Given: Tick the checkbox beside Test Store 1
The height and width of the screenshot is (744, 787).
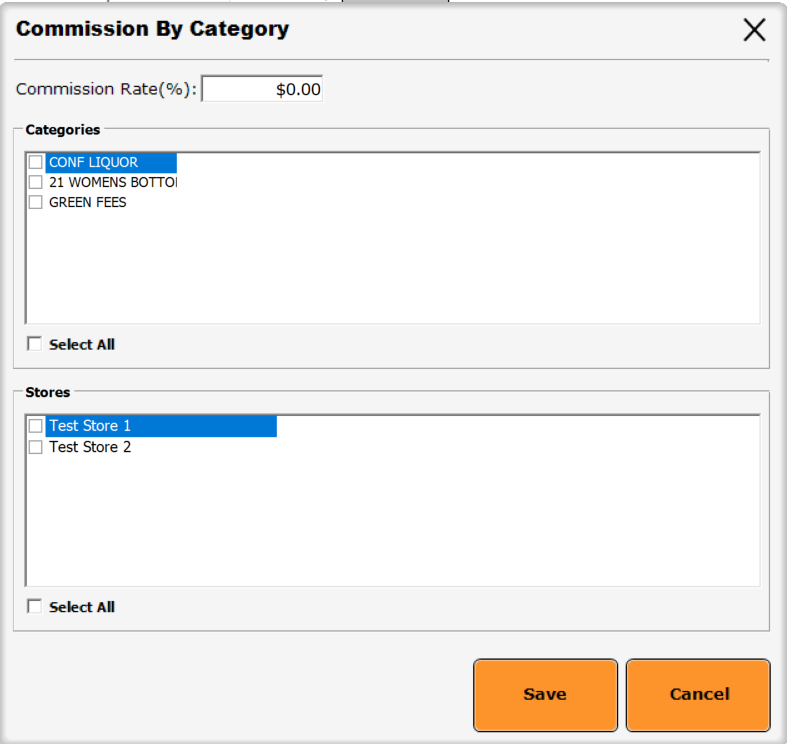Looking at the screenshot, I should pos(36,426).
